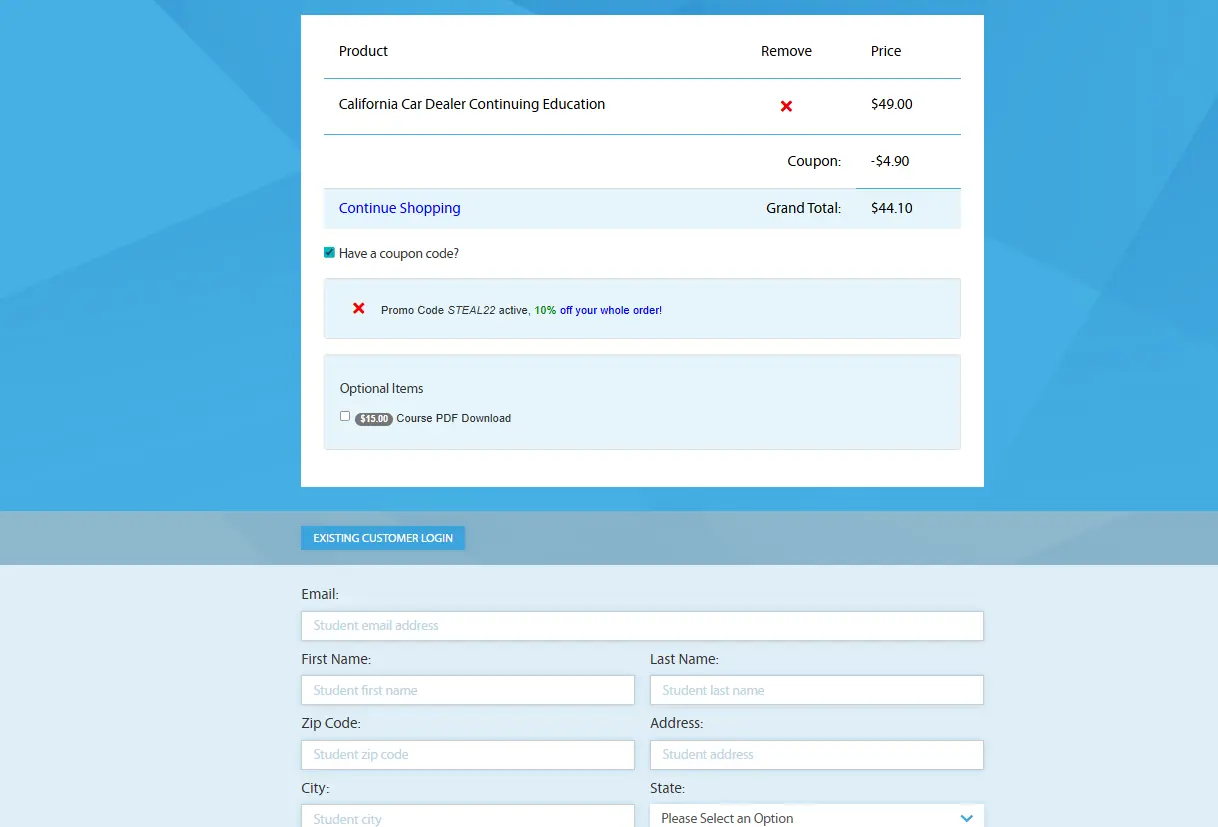This screenshot has width=1218, height=827.
Task: Focus the Student email address field
Action: [642, 626]
